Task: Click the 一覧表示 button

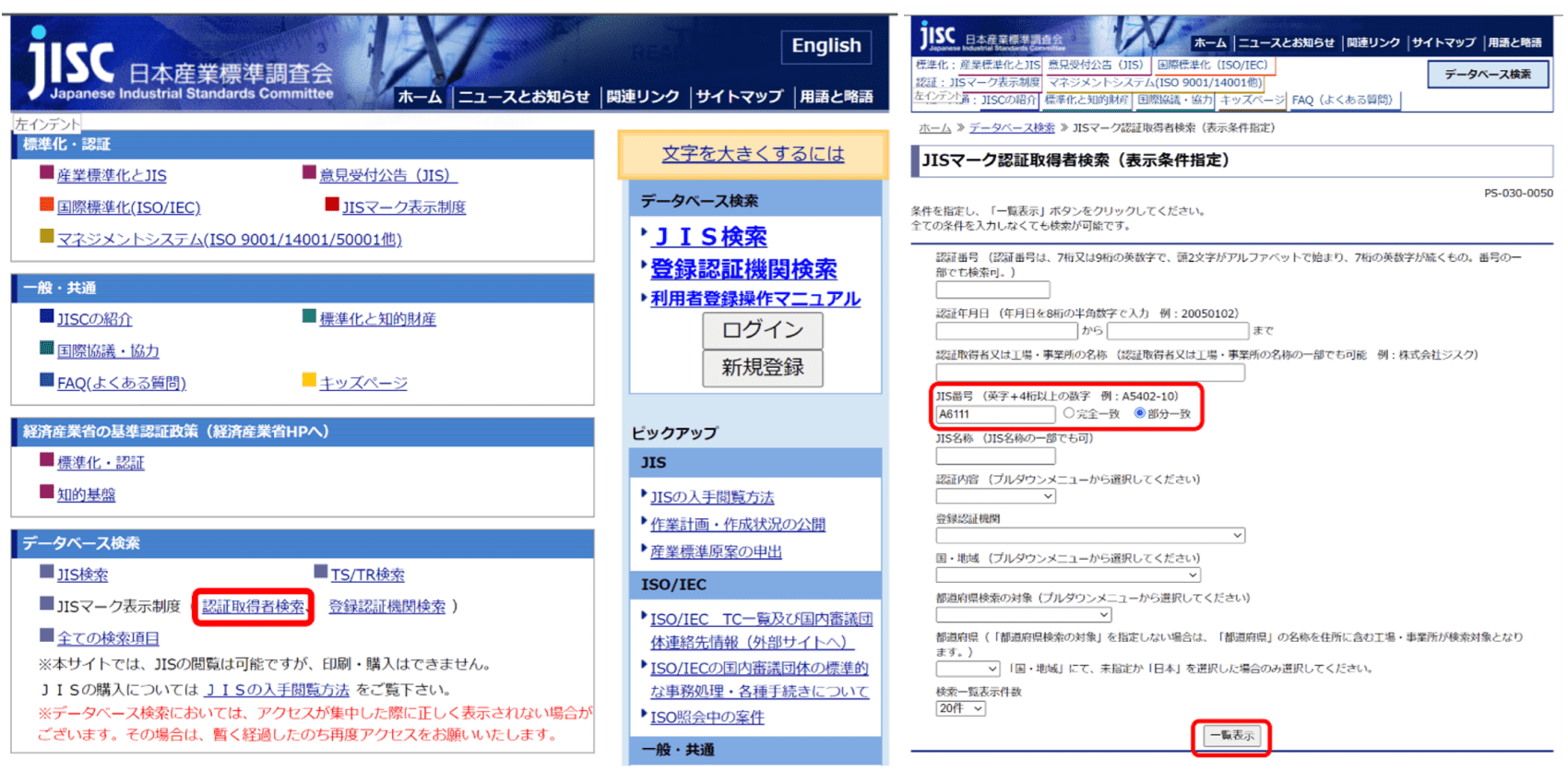Action: tap(1232, 736)
